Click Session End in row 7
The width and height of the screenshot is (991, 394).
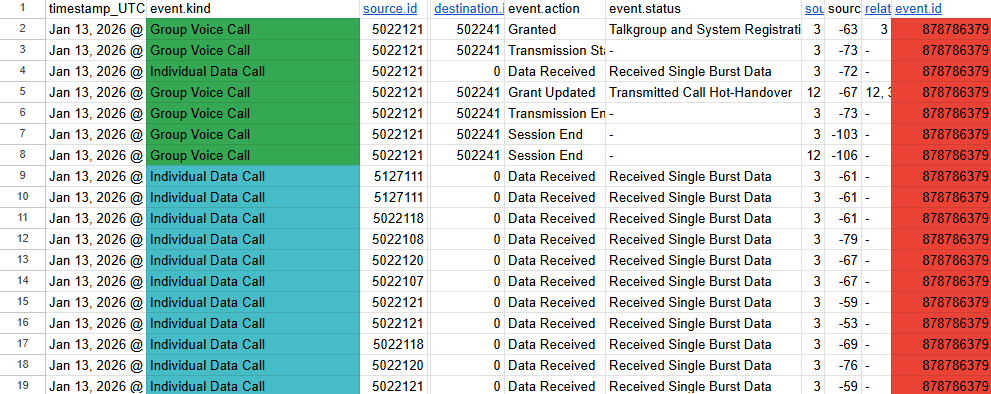pyautogui.click(x=555, y=135)
